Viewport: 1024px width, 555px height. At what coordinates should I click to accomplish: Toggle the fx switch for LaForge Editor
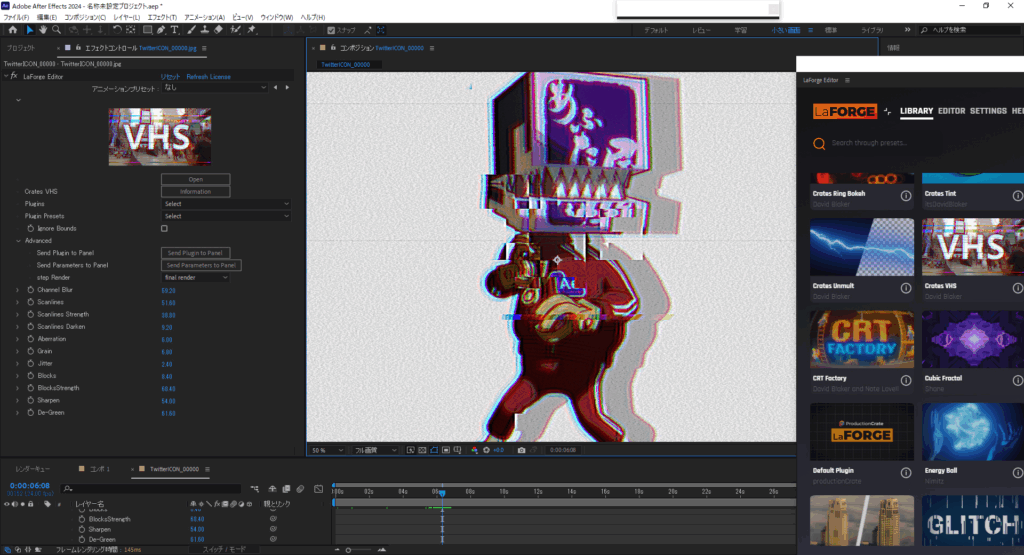[x=14, y=76]
